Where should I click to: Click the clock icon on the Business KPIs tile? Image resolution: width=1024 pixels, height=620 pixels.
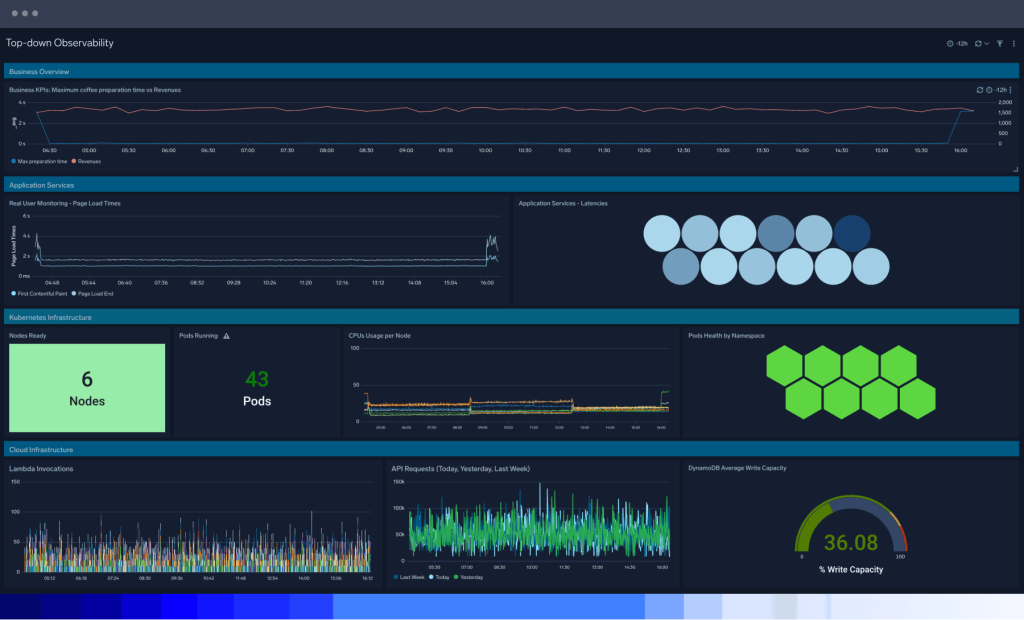coord(989,90)
